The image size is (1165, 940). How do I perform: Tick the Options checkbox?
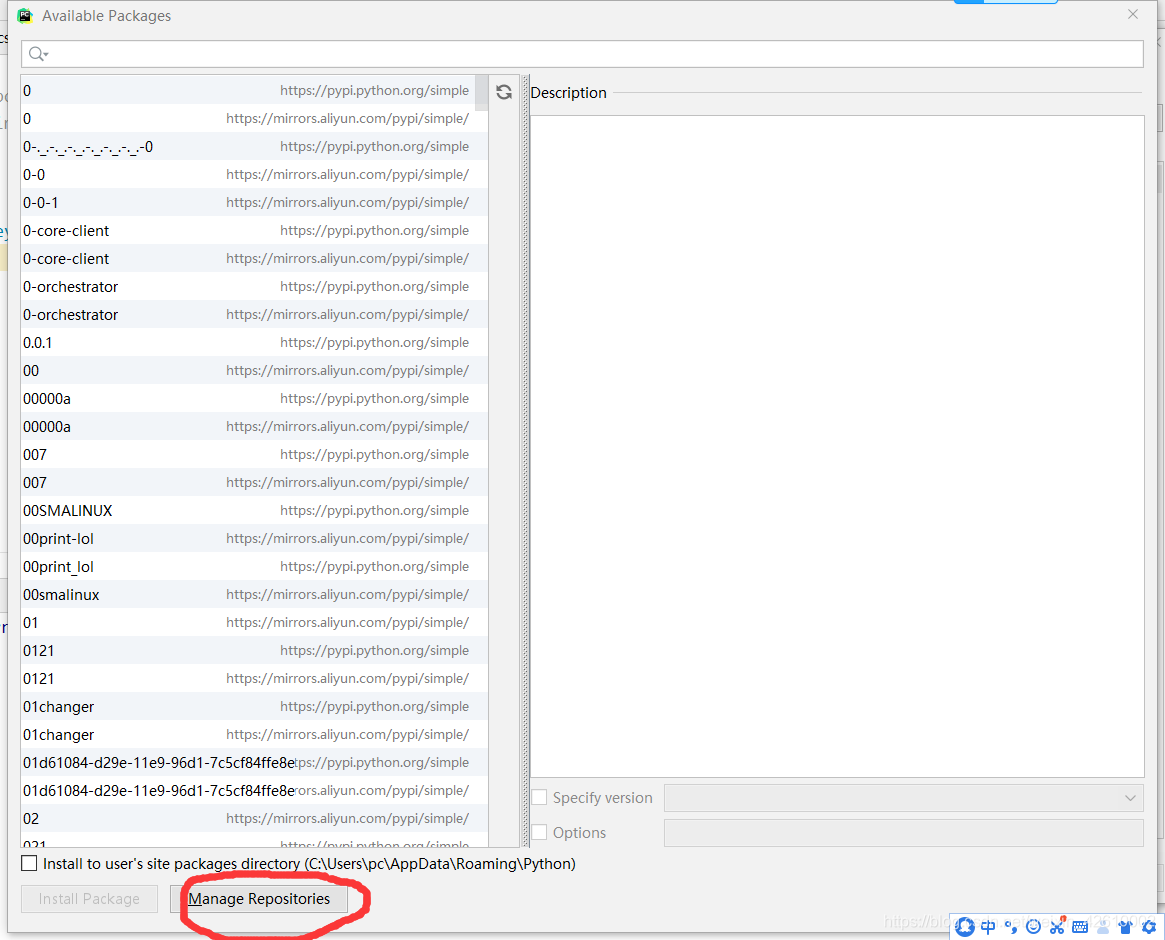(x=539, y=832)
